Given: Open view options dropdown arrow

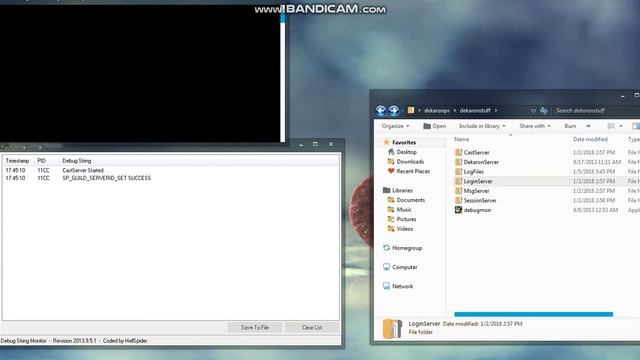Looking at the screenshot, I should tap(621, 126).
